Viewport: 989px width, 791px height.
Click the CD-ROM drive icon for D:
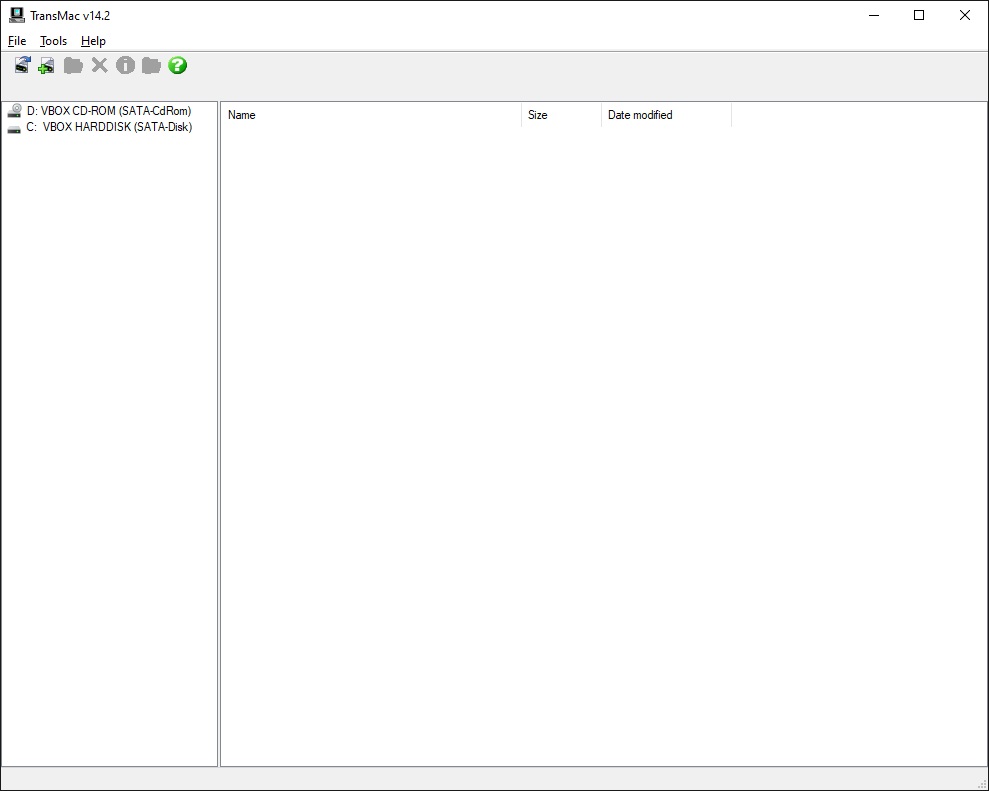[x=15, y=110]
